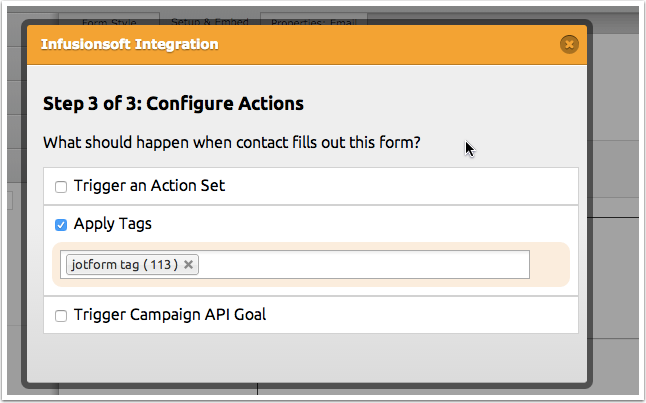Click the blank footer area of dialog
The image size is (646, 403).
pyautogui.click(x=307, y=358)
